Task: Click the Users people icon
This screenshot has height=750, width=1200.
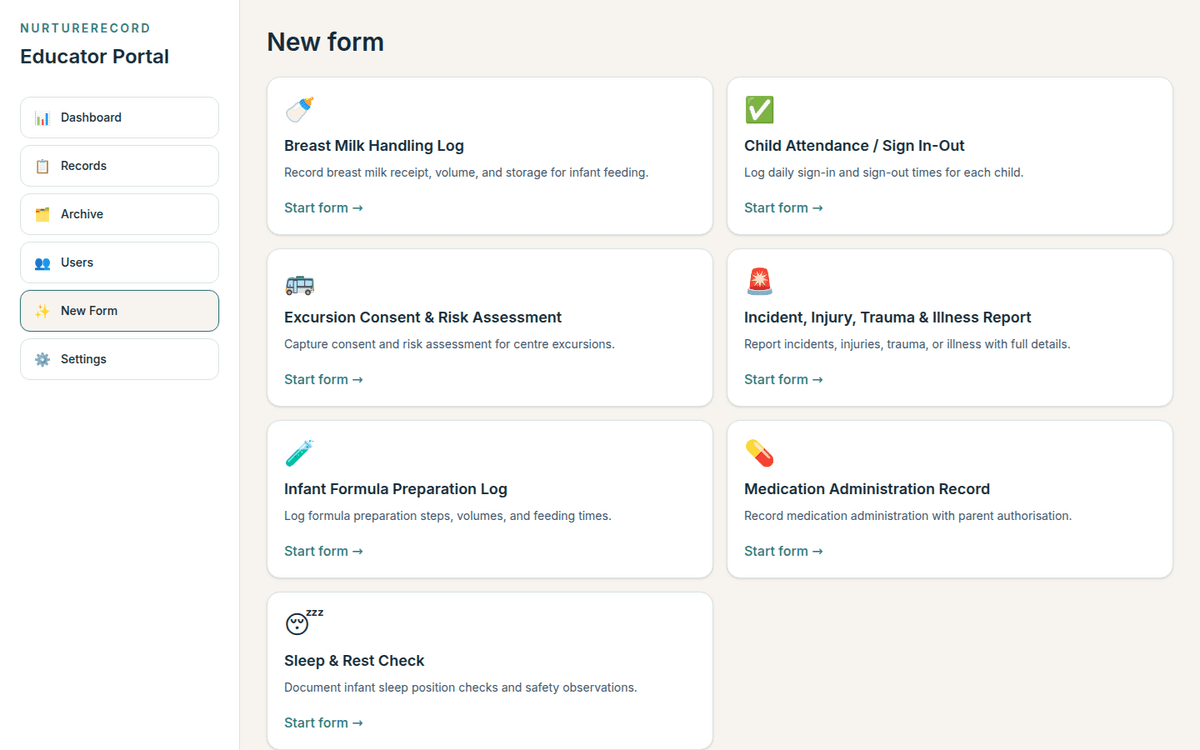Action: point(41,262)
